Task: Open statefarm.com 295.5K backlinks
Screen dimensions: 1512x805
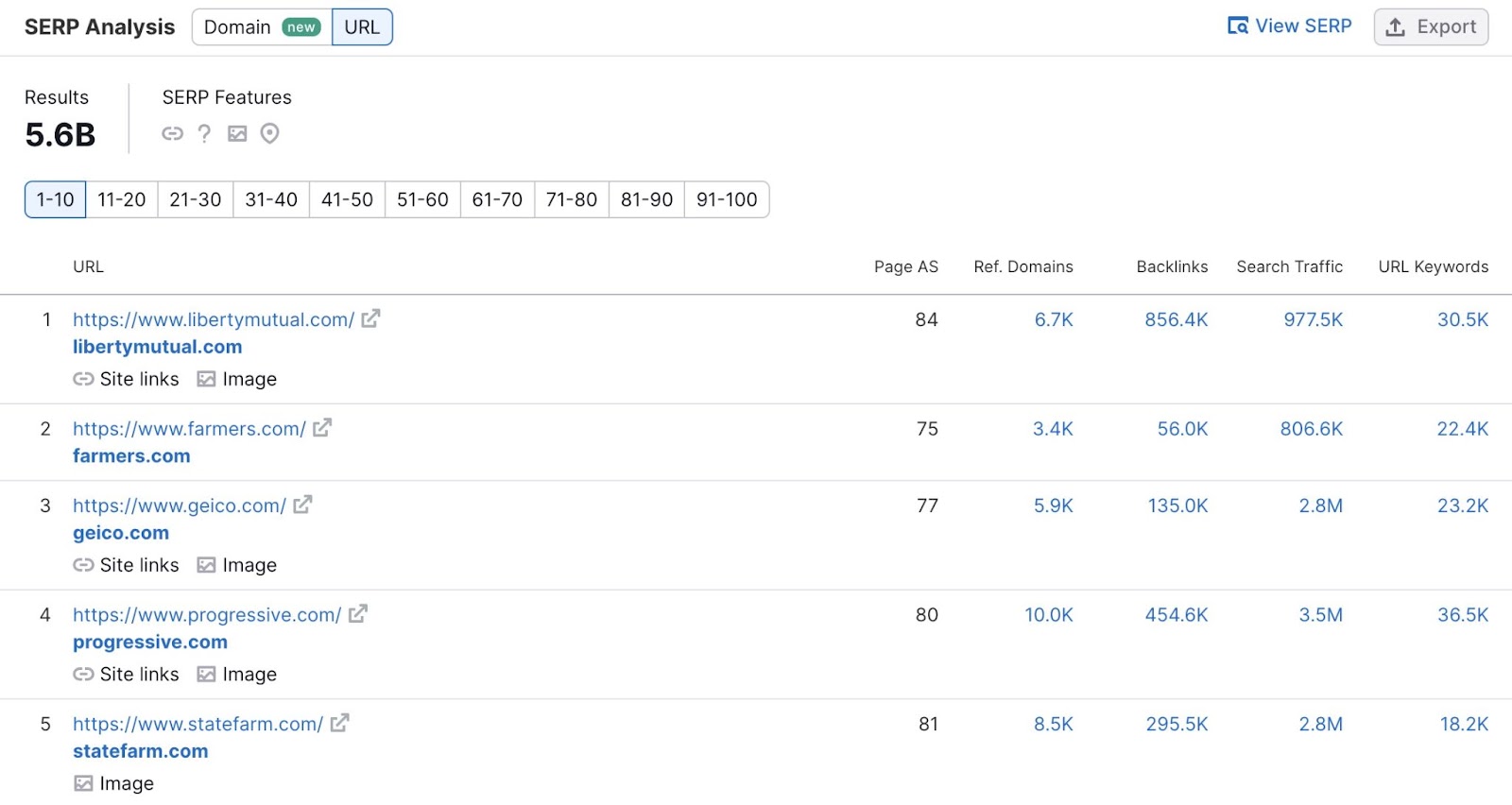Action: coord(1177,724)
